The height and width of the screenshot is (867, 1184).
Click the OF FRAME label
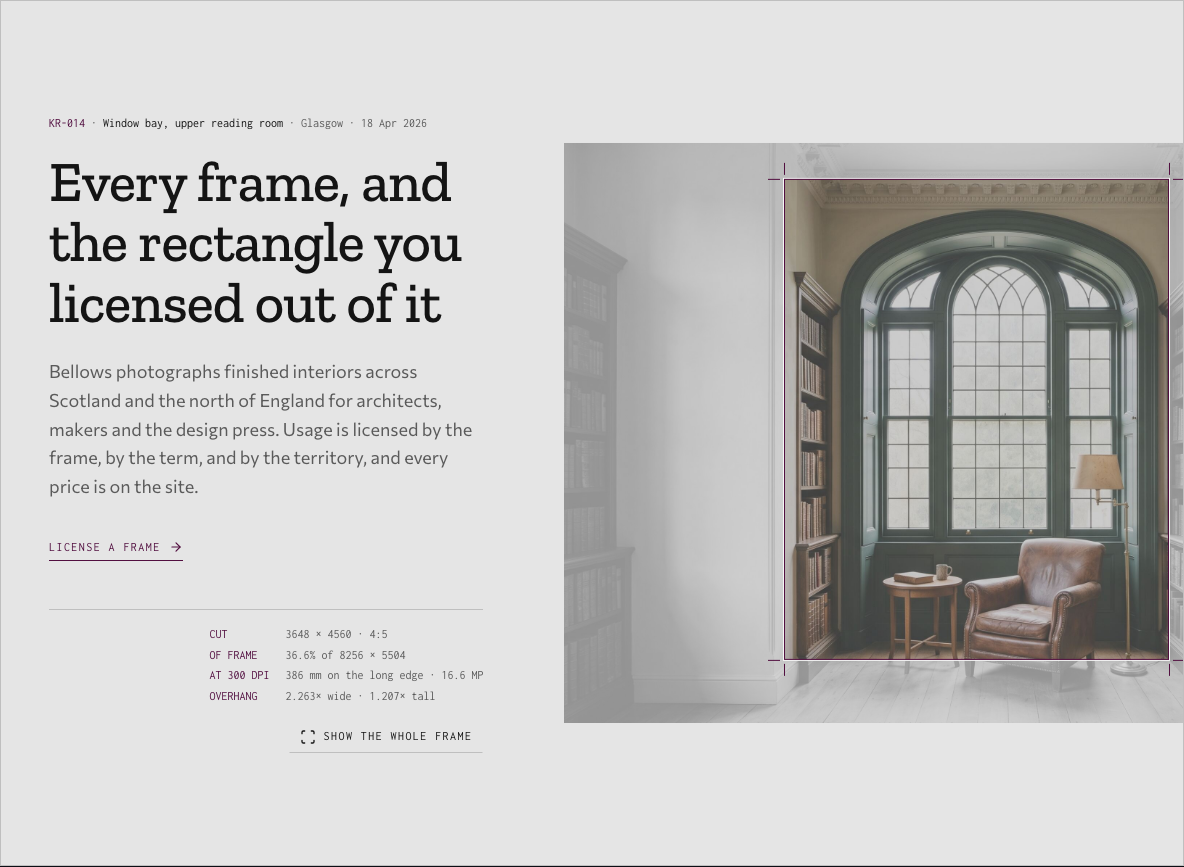(x=233, y=655)
